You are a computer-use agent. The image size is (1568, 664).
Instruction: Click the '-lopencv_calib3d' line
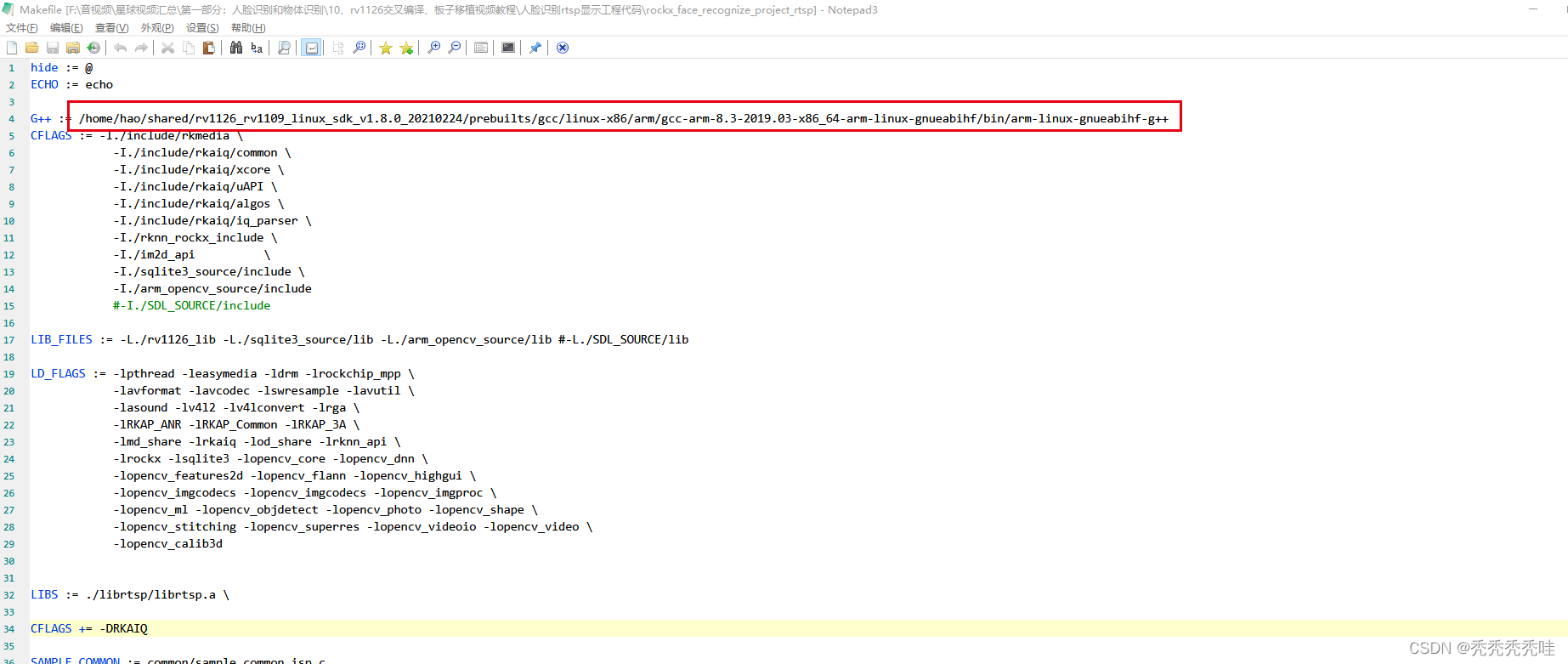tap(168, 543)
